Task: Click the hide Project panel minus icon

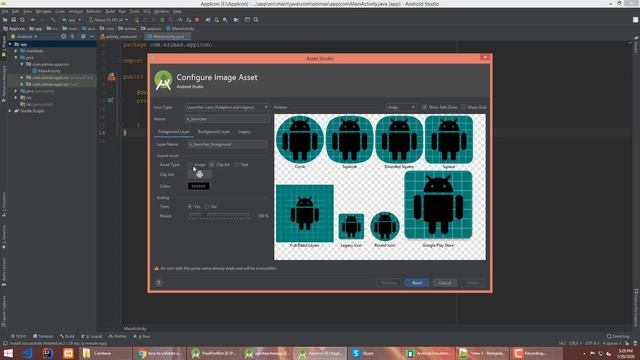Action: point(92,36)
